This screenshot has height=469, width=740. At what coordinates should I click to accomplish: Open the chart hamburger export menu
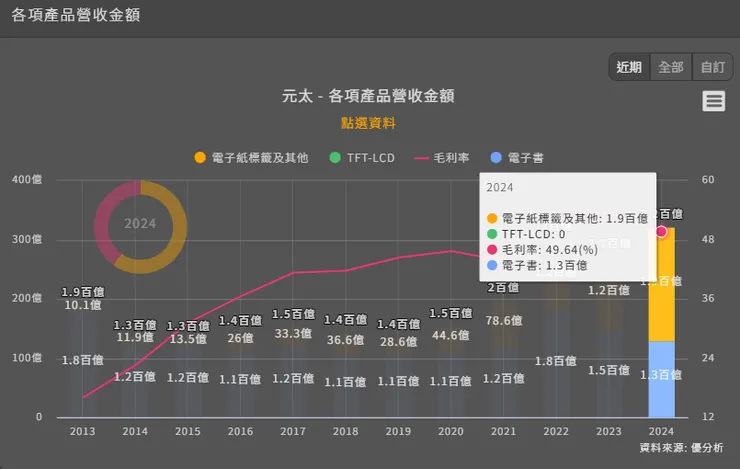(713, 101)
